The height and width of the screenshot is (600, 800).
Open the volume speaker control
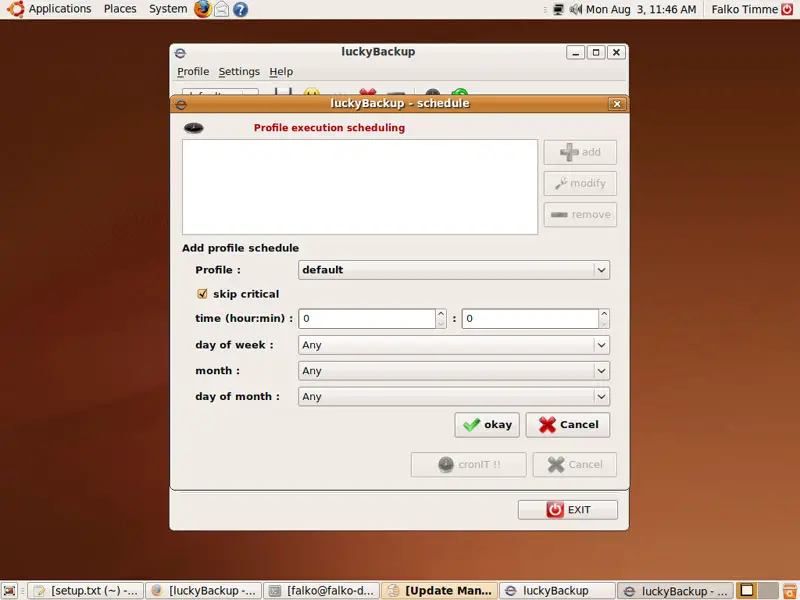coord(576,9)
